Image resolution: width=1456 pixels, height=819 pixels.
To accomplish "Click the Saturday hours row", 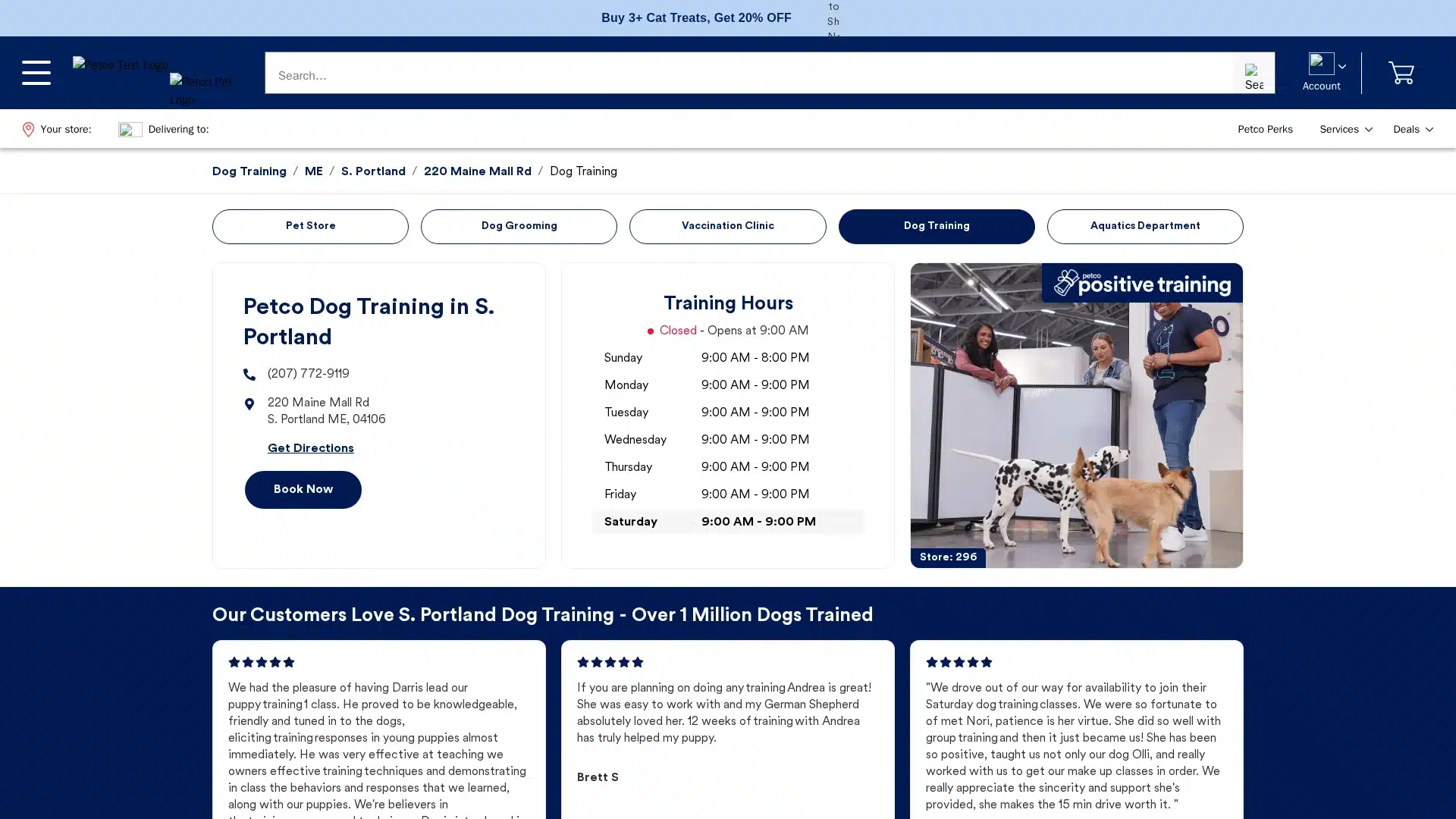I will 727,522.
